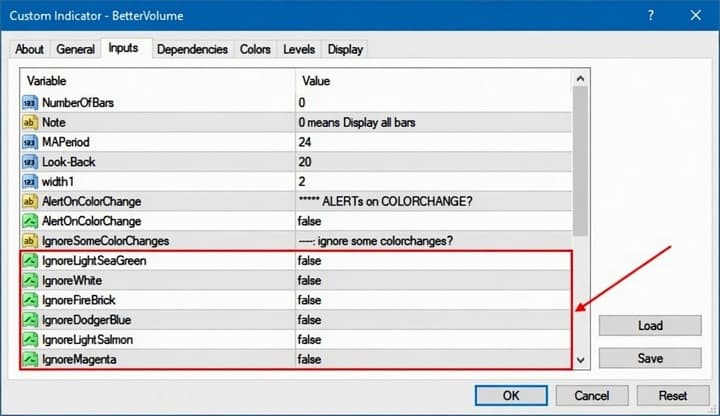720x416 pixels.
Task: Click the Reset button
Action: 673,395
